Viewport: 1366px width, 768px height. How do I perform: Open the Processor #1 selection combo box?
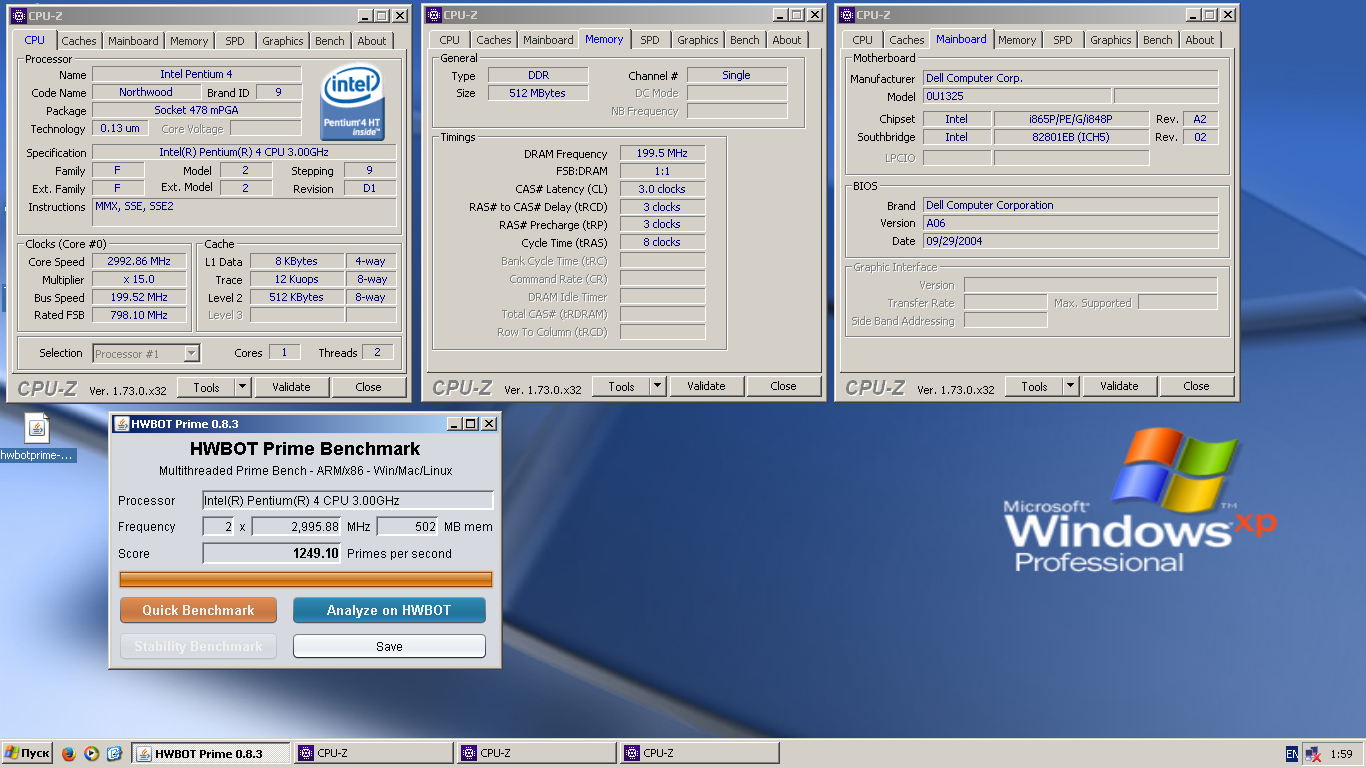click(146, 353)
